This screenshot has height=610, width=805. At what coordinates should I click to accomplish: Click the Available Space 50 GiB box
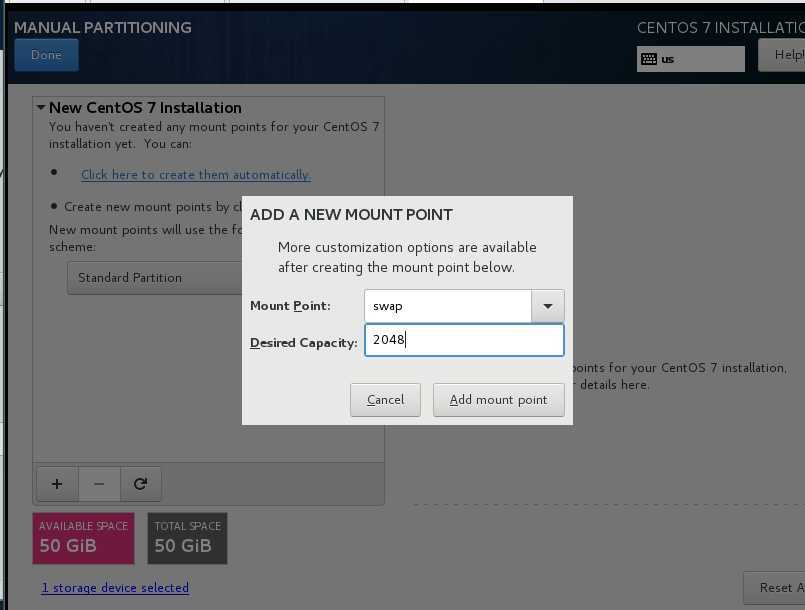(x=84, y=538)
